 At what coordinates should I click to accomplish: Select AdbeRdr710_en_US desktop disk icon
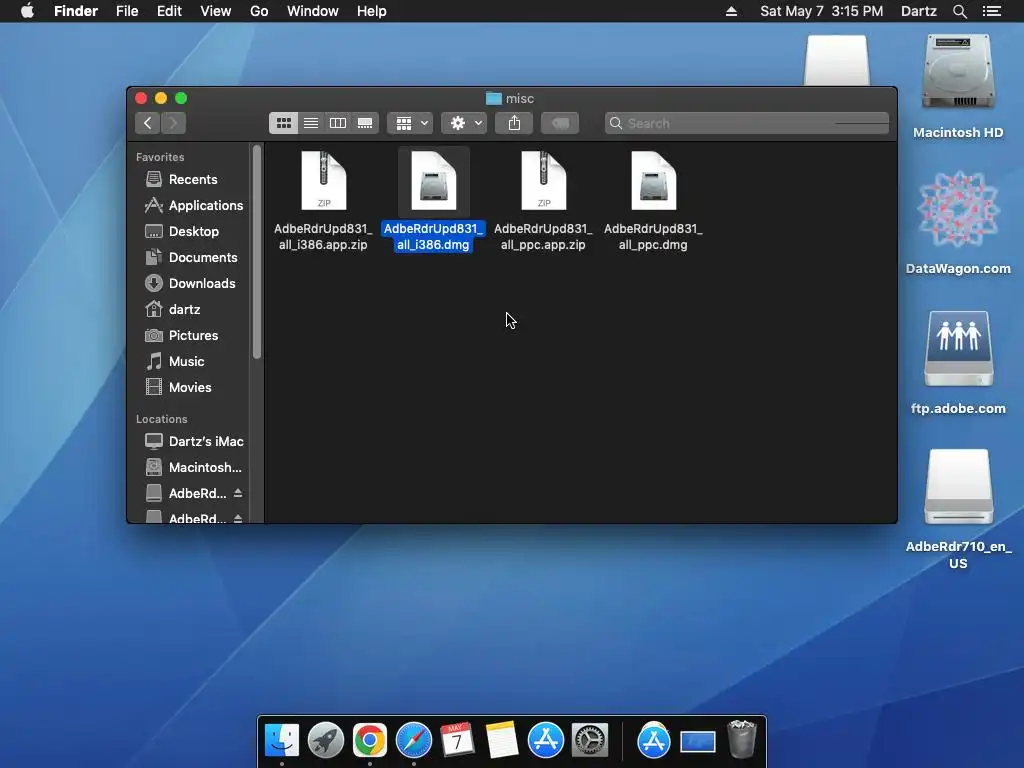pyautogui.click(x=958, y=488)
